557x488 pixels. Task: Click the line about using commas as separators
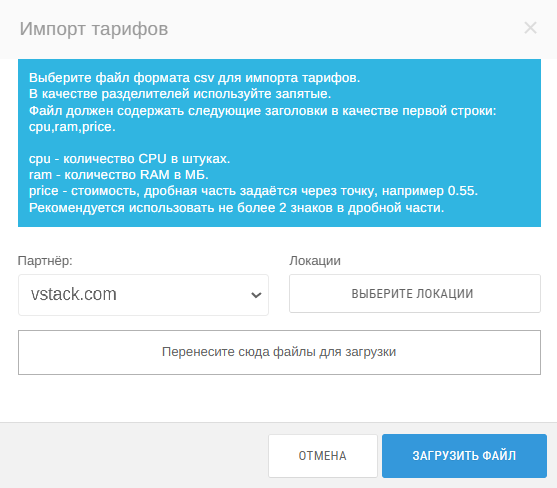point(180,94)
